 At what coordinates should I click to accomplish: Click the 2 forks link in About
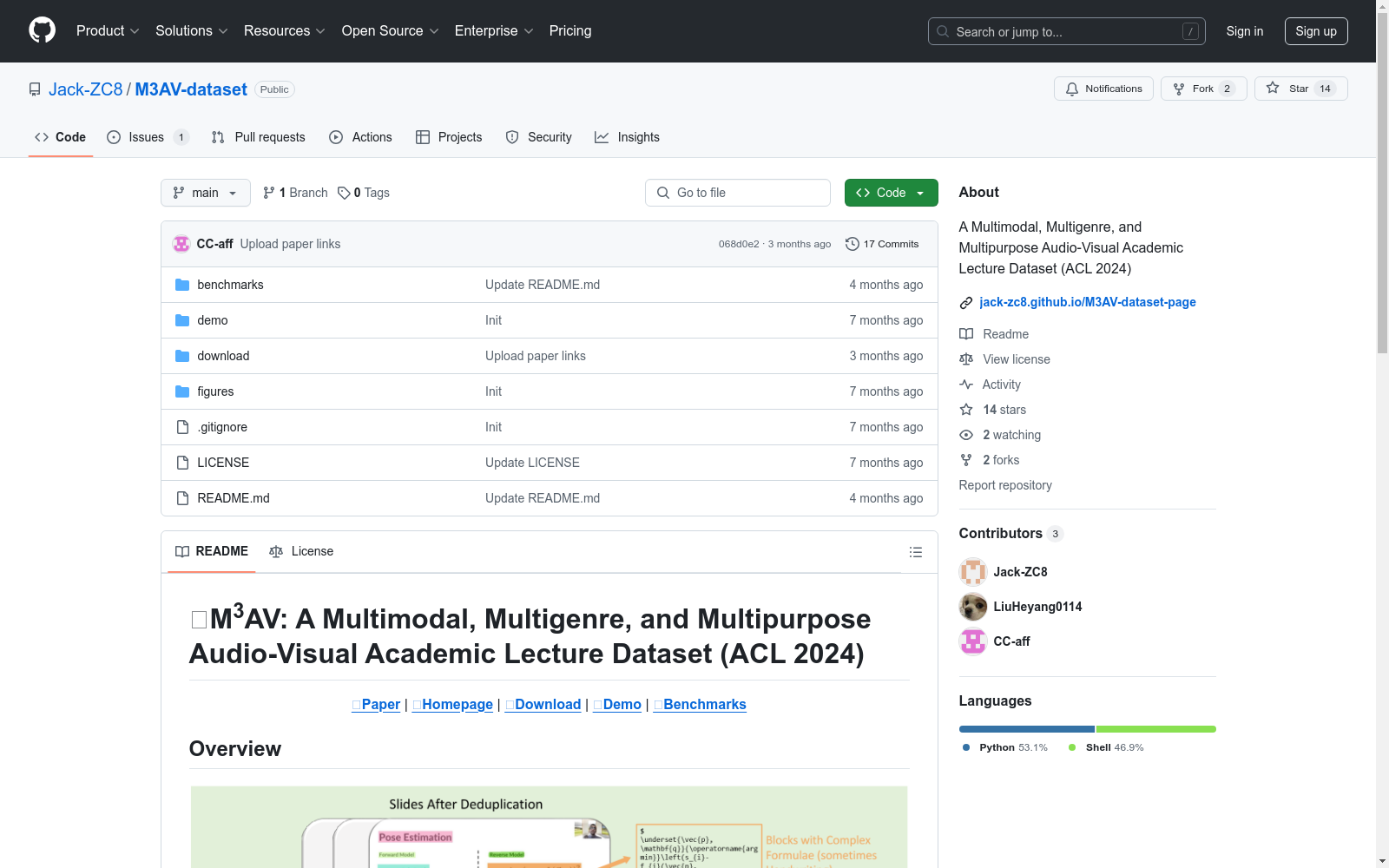(x=1001, y=460)
